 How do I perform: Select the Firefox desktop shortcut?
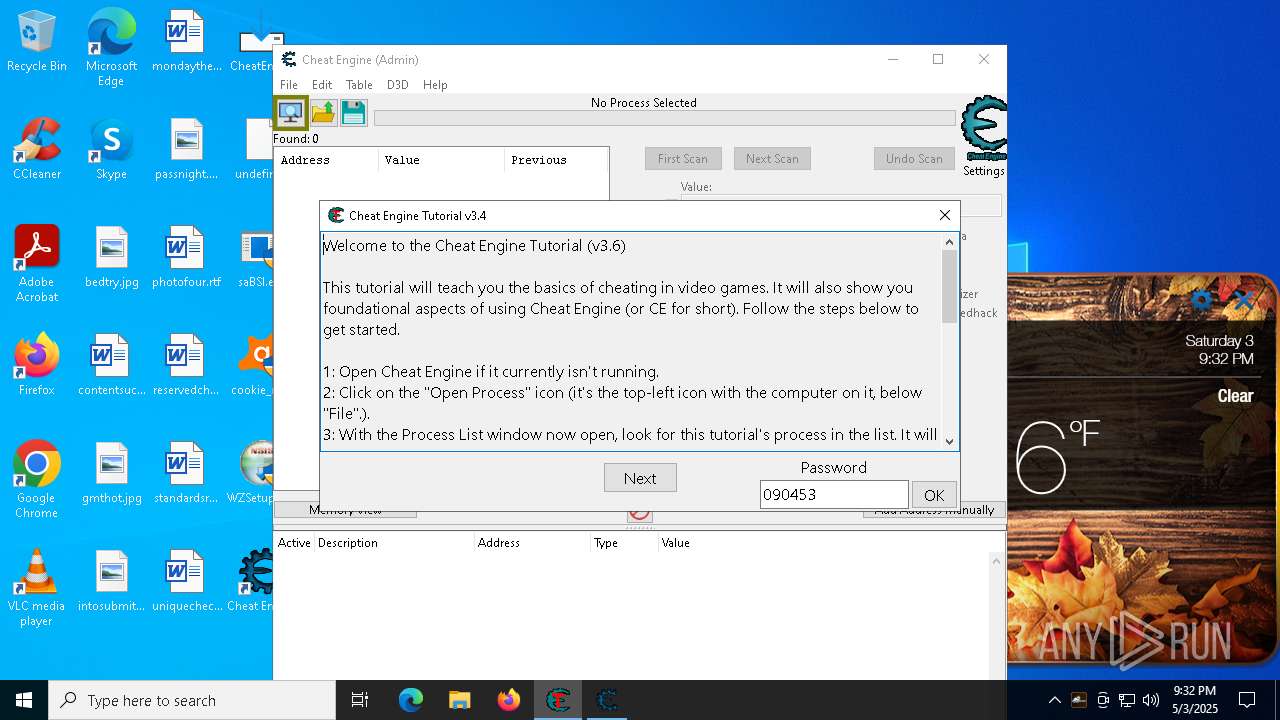coord(37,365)
